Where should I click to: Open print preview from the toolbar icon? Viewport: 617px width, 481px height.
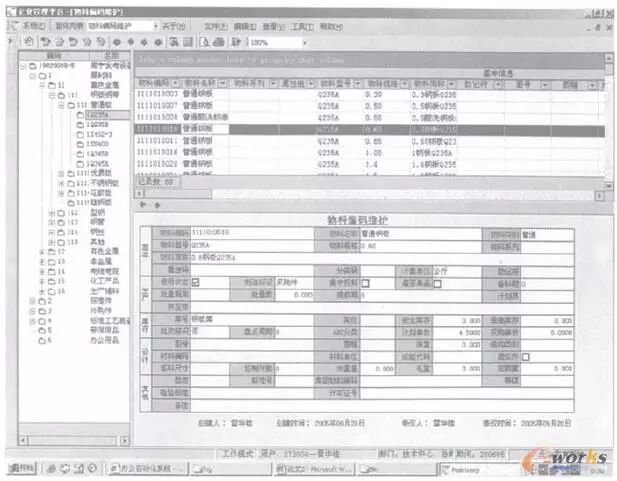[204, 42]
